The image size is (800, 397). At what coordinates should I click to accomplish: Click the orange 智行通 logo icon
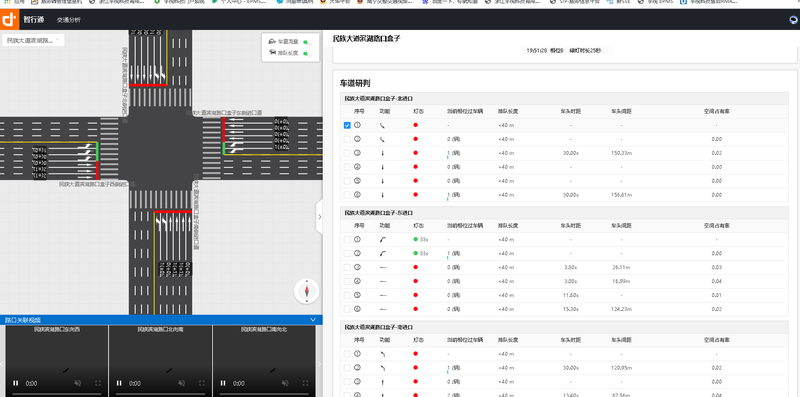click(9, 20)
